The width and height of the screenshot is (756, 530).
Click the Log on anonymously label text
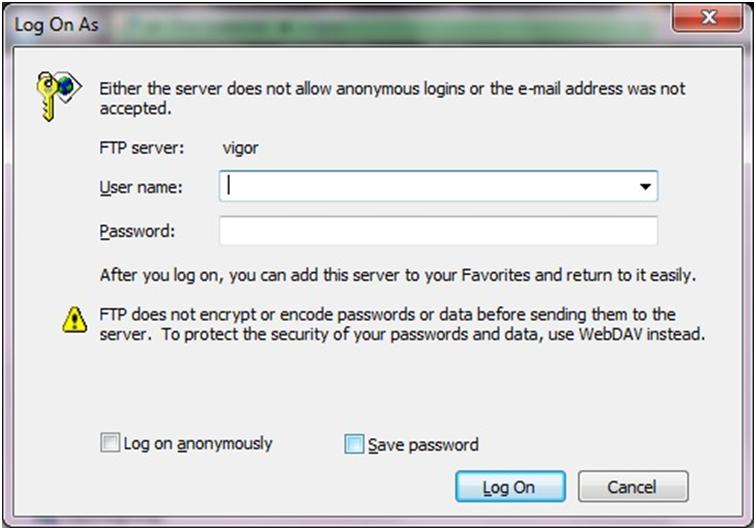198,443
